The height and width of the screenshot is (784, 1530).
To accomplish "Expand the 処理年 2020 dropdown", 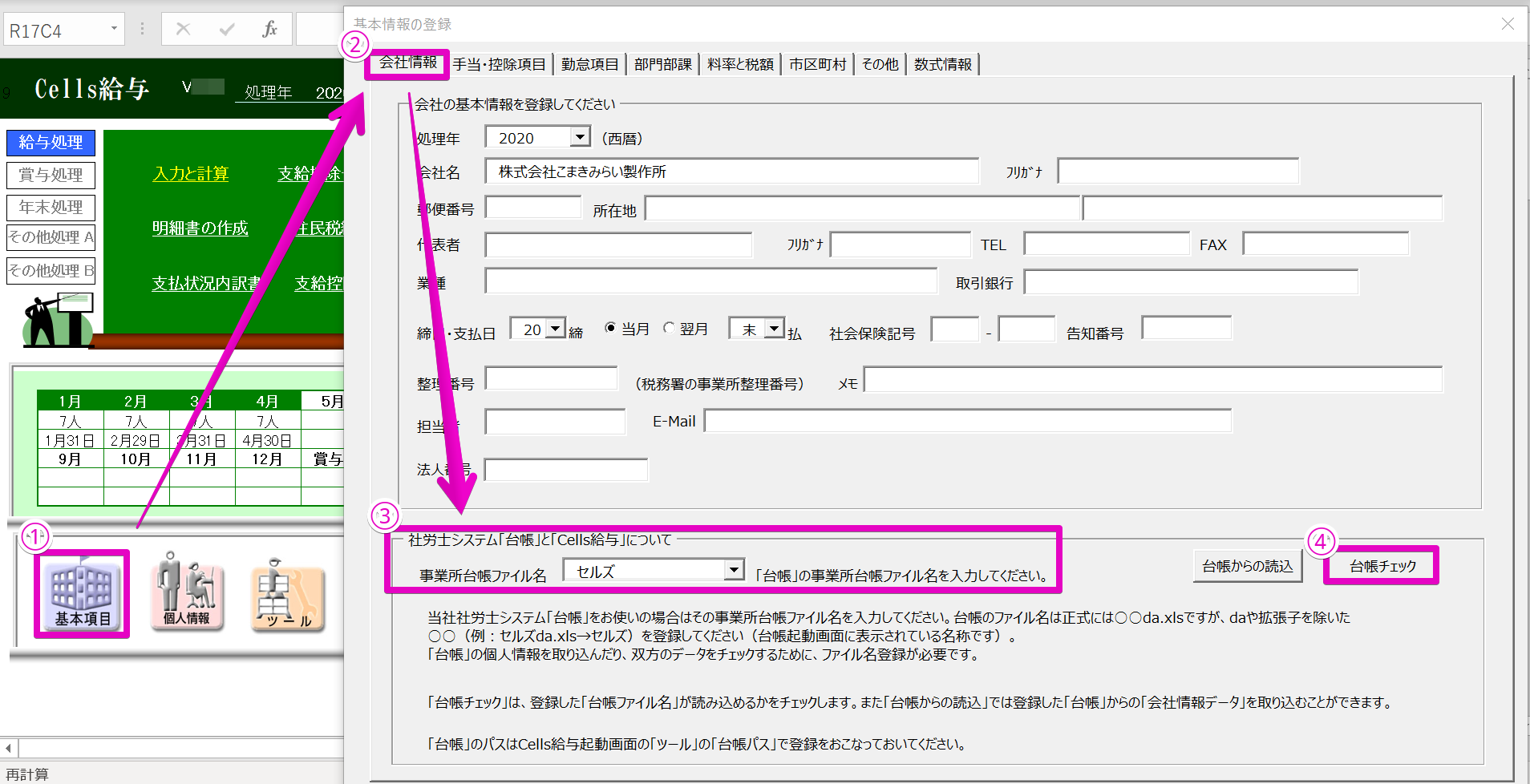I will [580, 137].
